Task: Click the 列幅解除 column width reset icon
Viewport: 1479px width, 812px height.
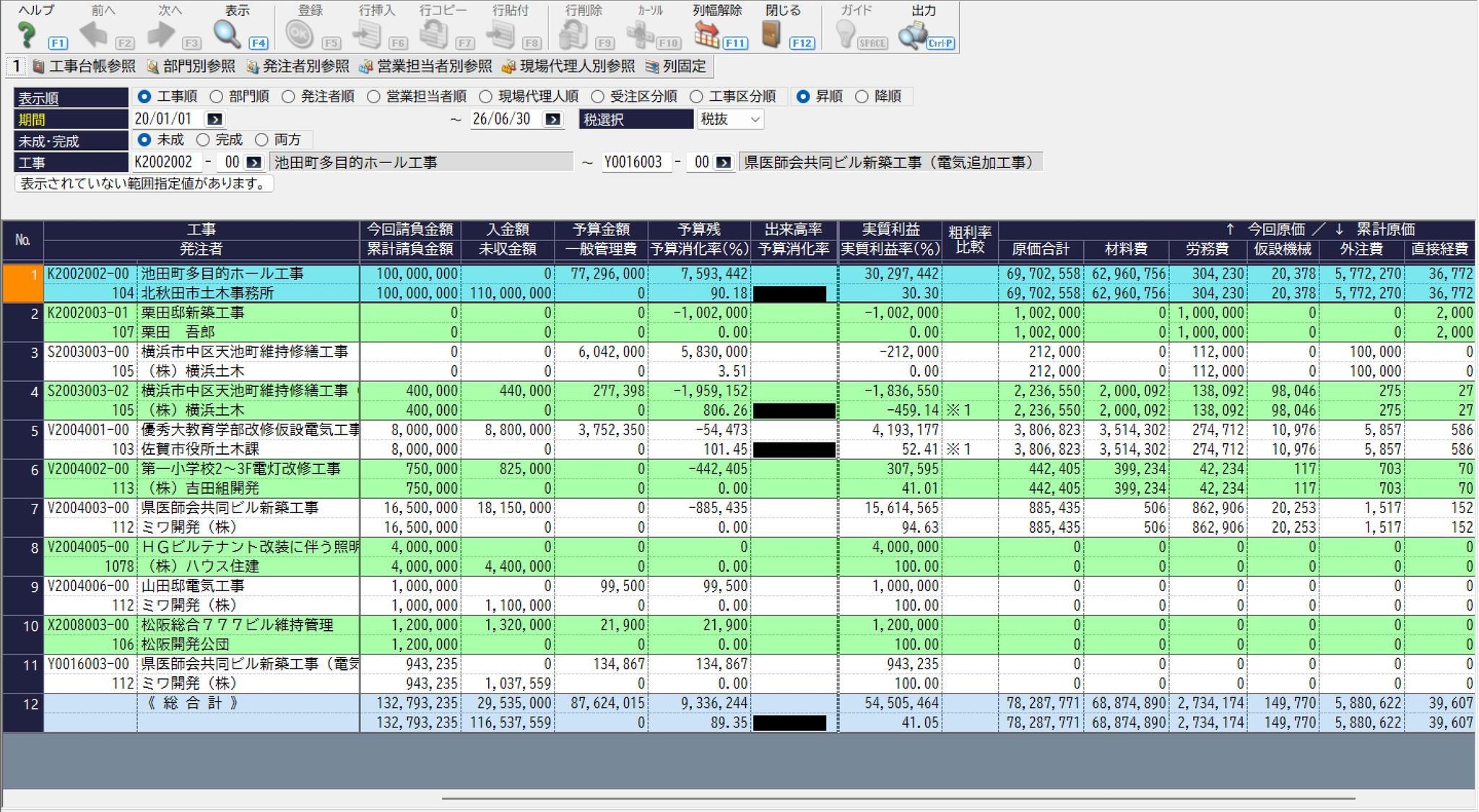Action: [707, 34]
